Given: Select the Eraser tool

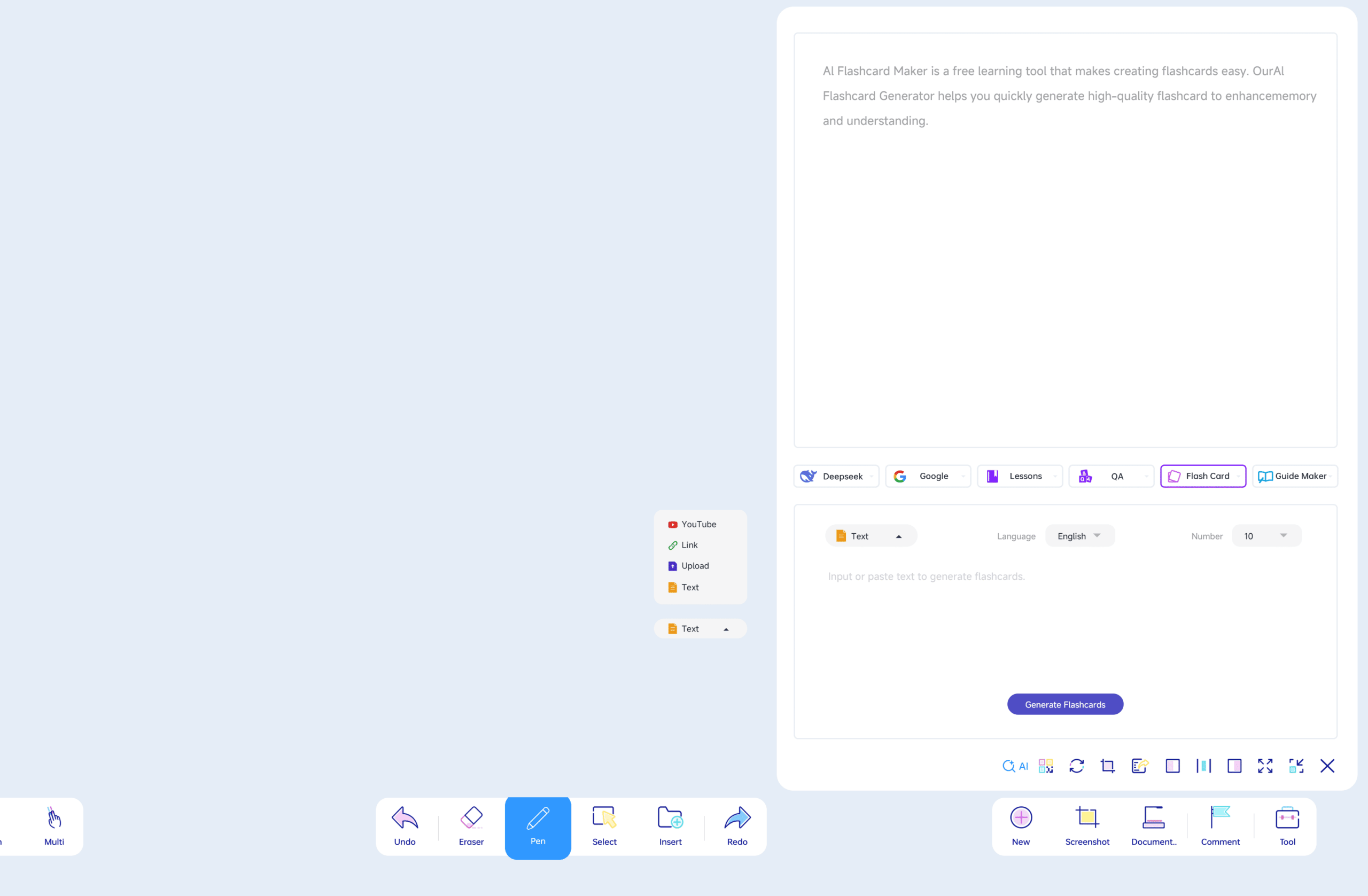Looking at the screenshot, I should pyautogui.click(x=471, y=826).
